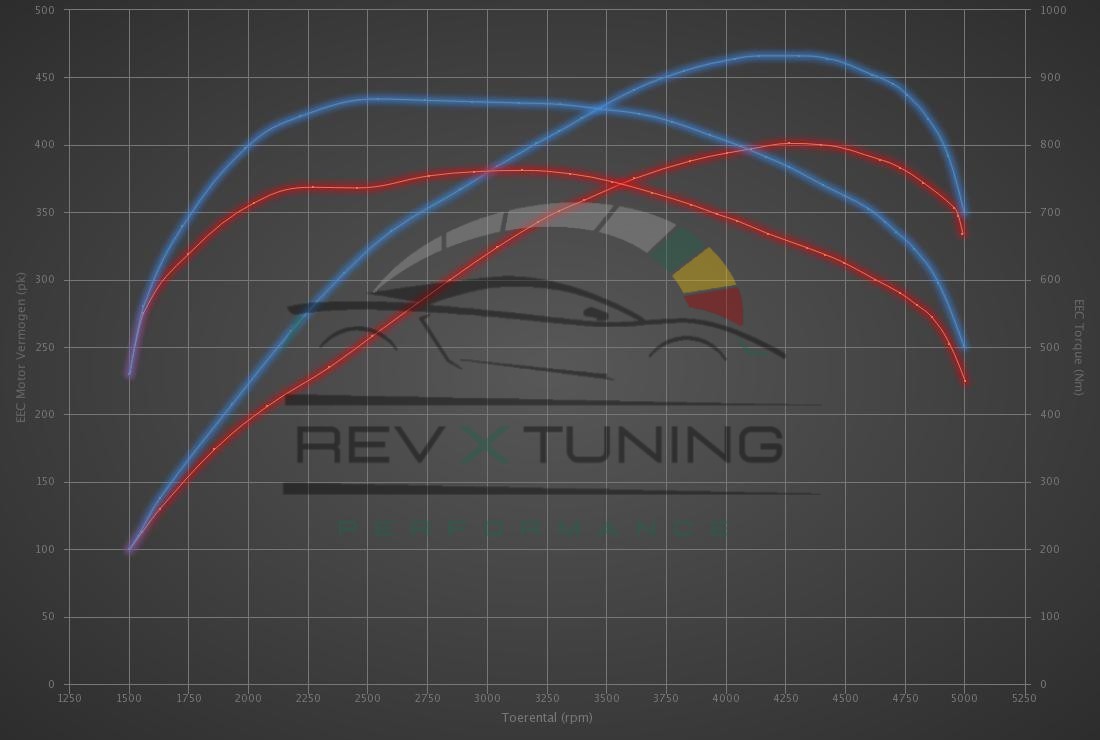Click the peak of the blue power curve
1100x740 pixels.
point(785,56)
